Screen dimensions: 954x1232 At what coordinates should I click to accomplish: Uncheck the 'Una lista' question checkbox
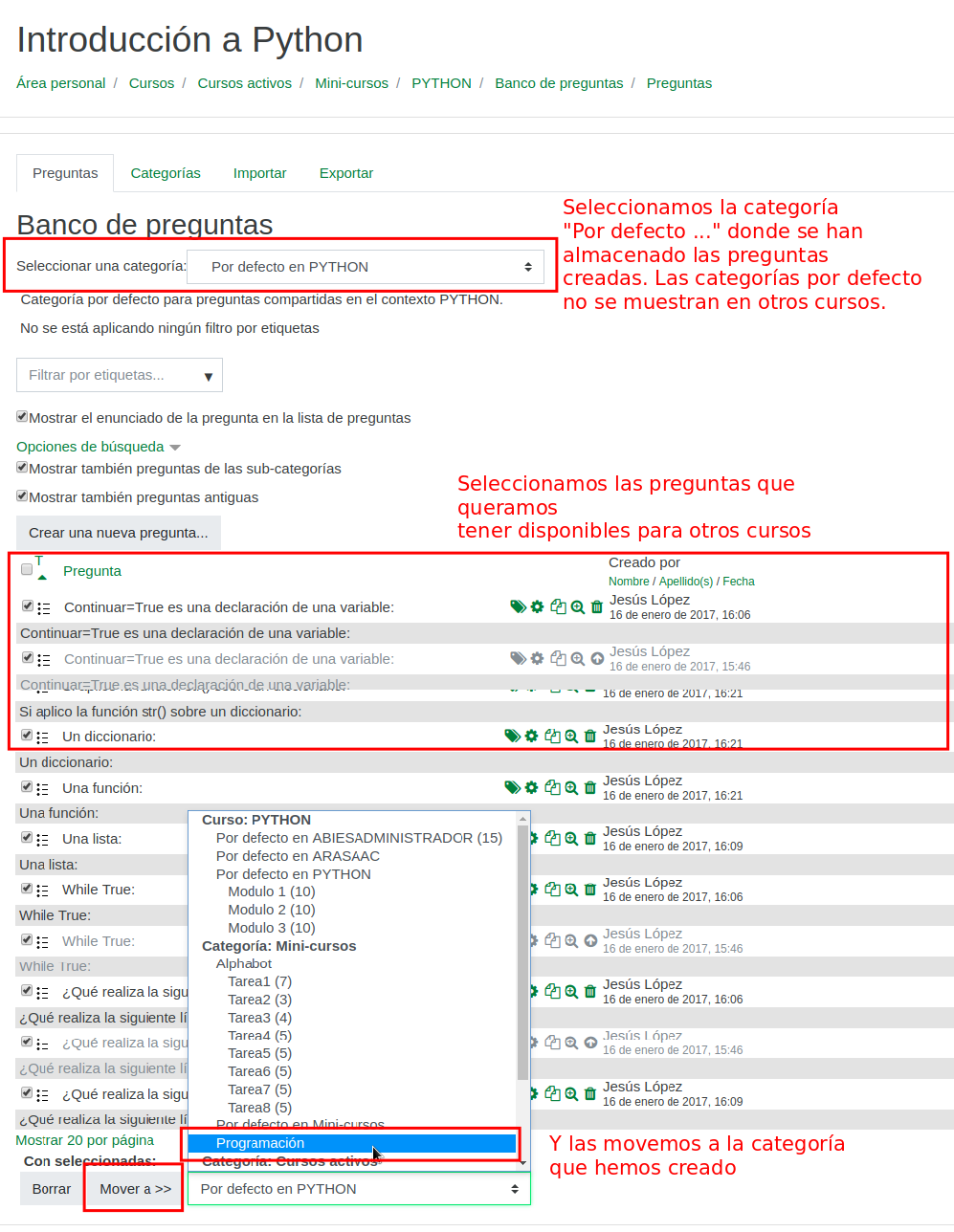click(27, 837)
